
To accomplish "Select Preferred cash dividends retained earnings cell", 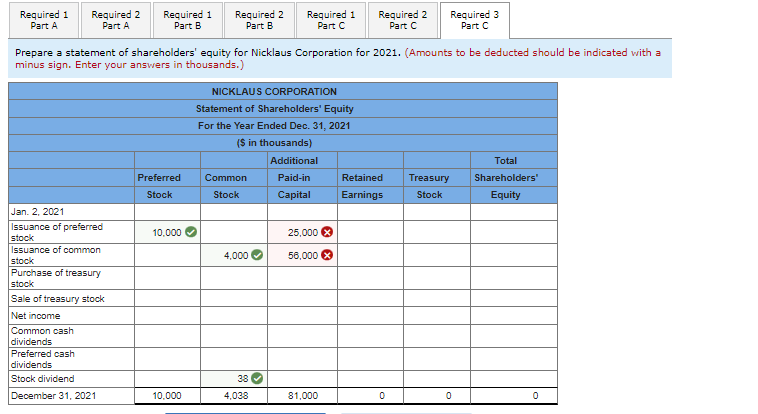I will [371, 359].
